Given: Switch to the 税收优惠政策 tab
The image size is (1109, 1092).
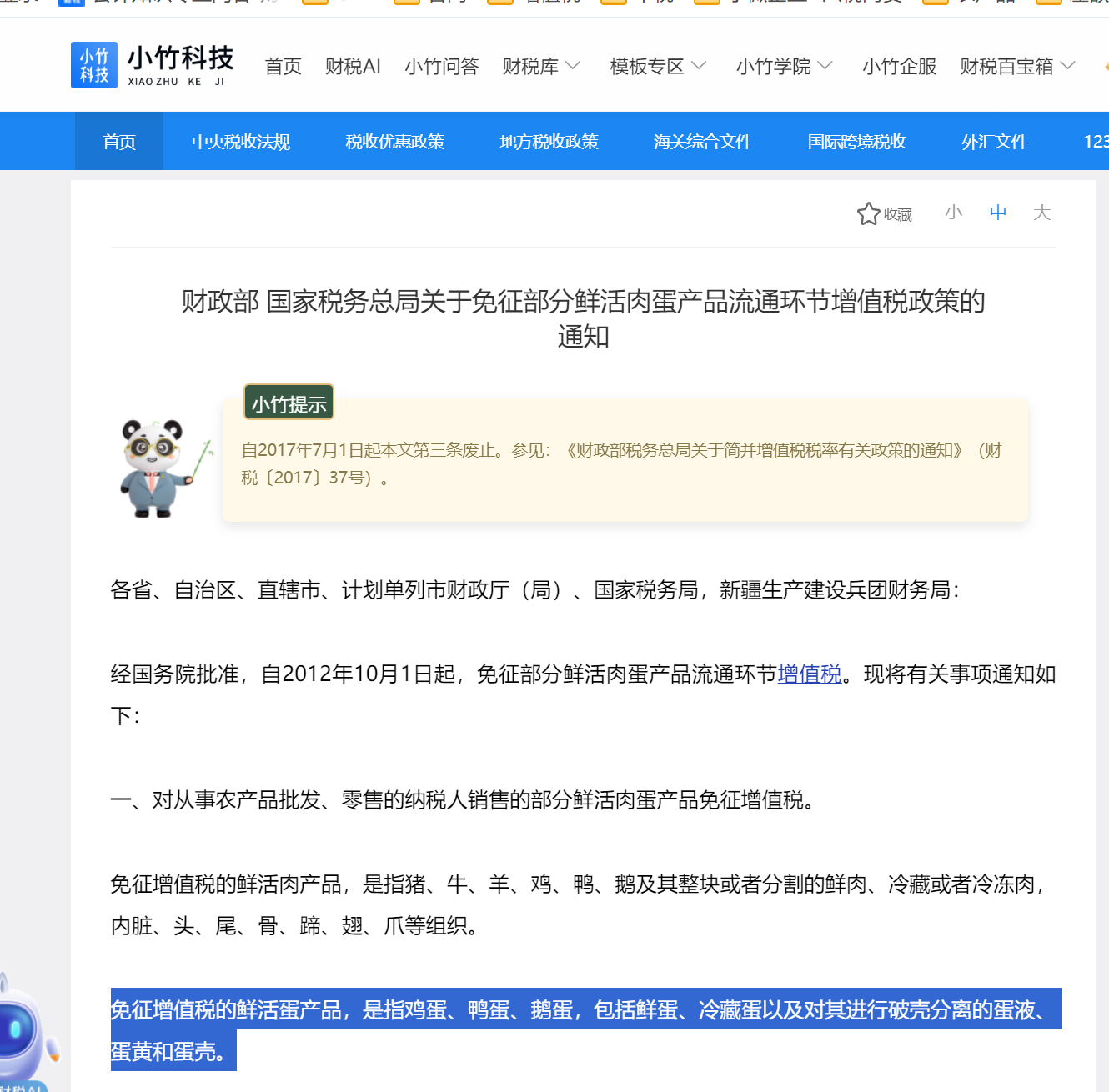Looking at the screenshot, I should pyautogui.click(x=394, y=142).
